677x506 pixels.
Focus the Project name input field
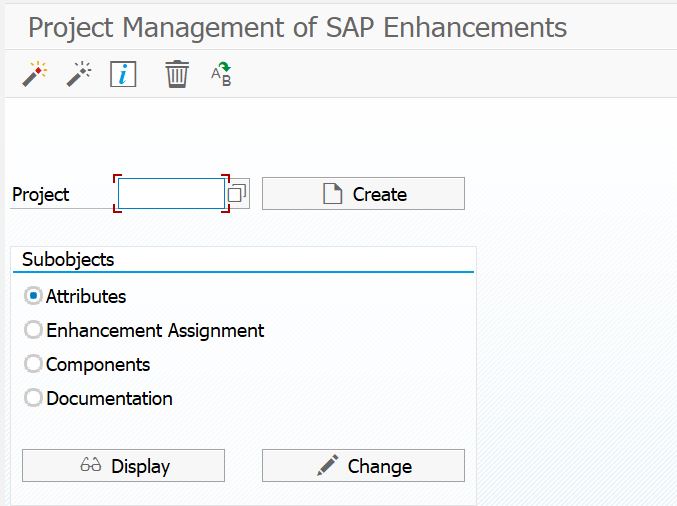171,194
